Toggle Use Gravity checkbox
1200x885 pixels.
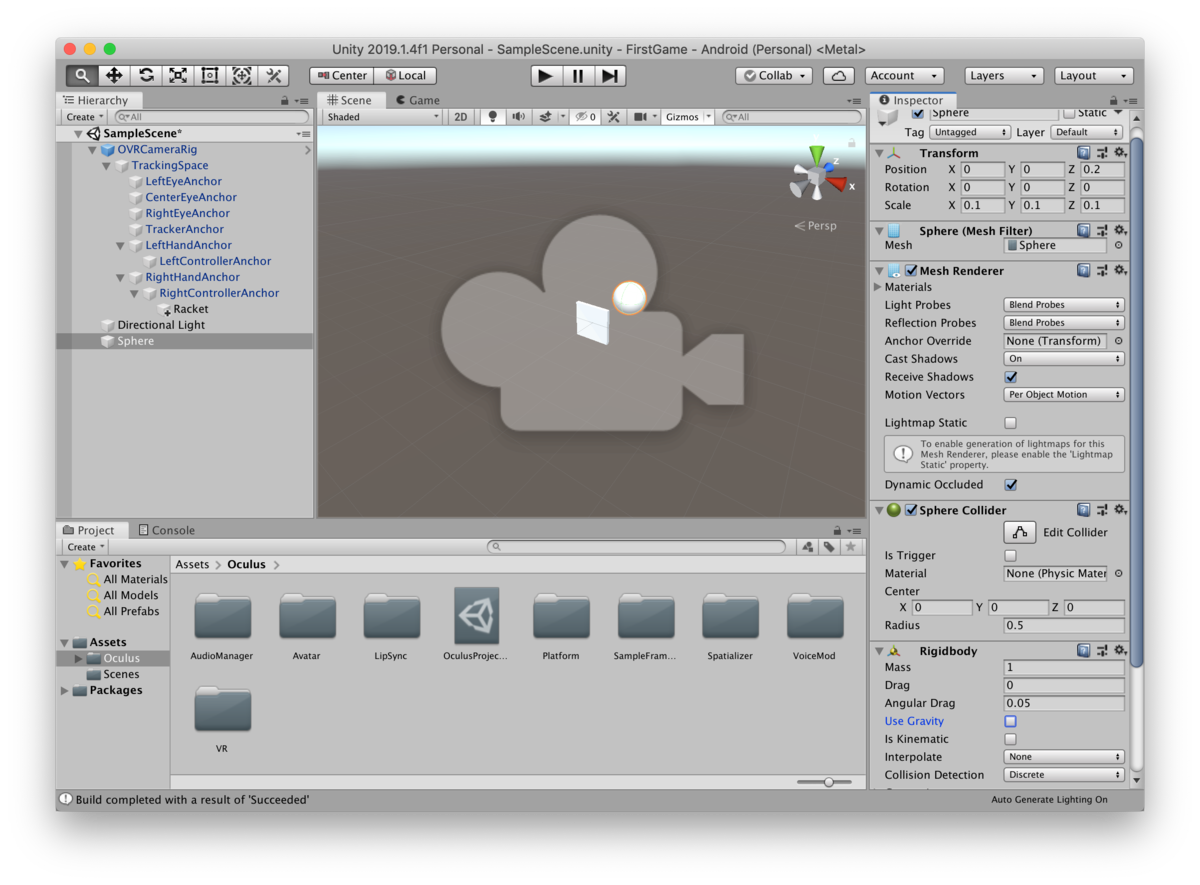1011,721
